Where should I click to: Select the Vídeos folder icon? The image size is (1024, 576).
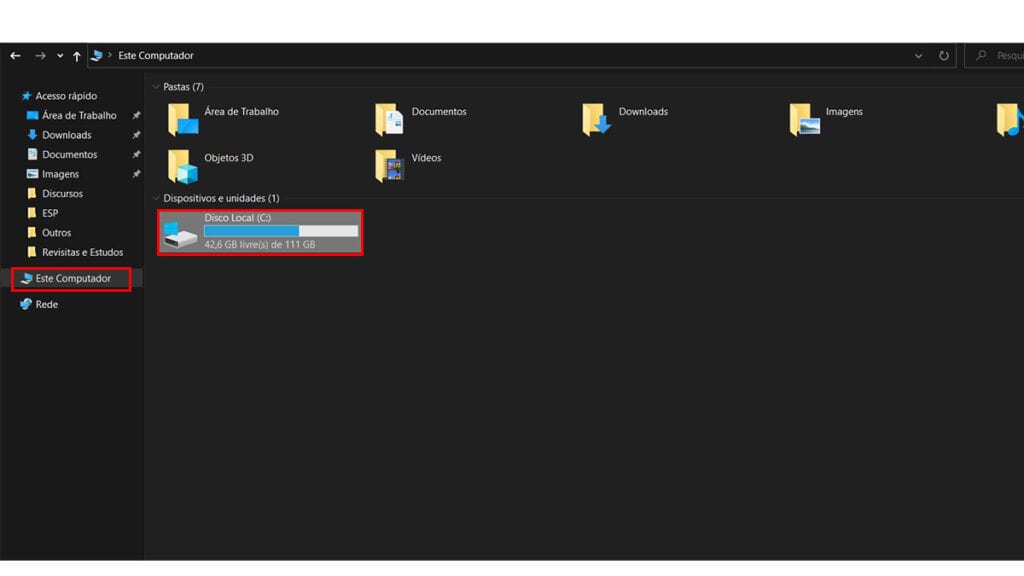coord(389,166)
